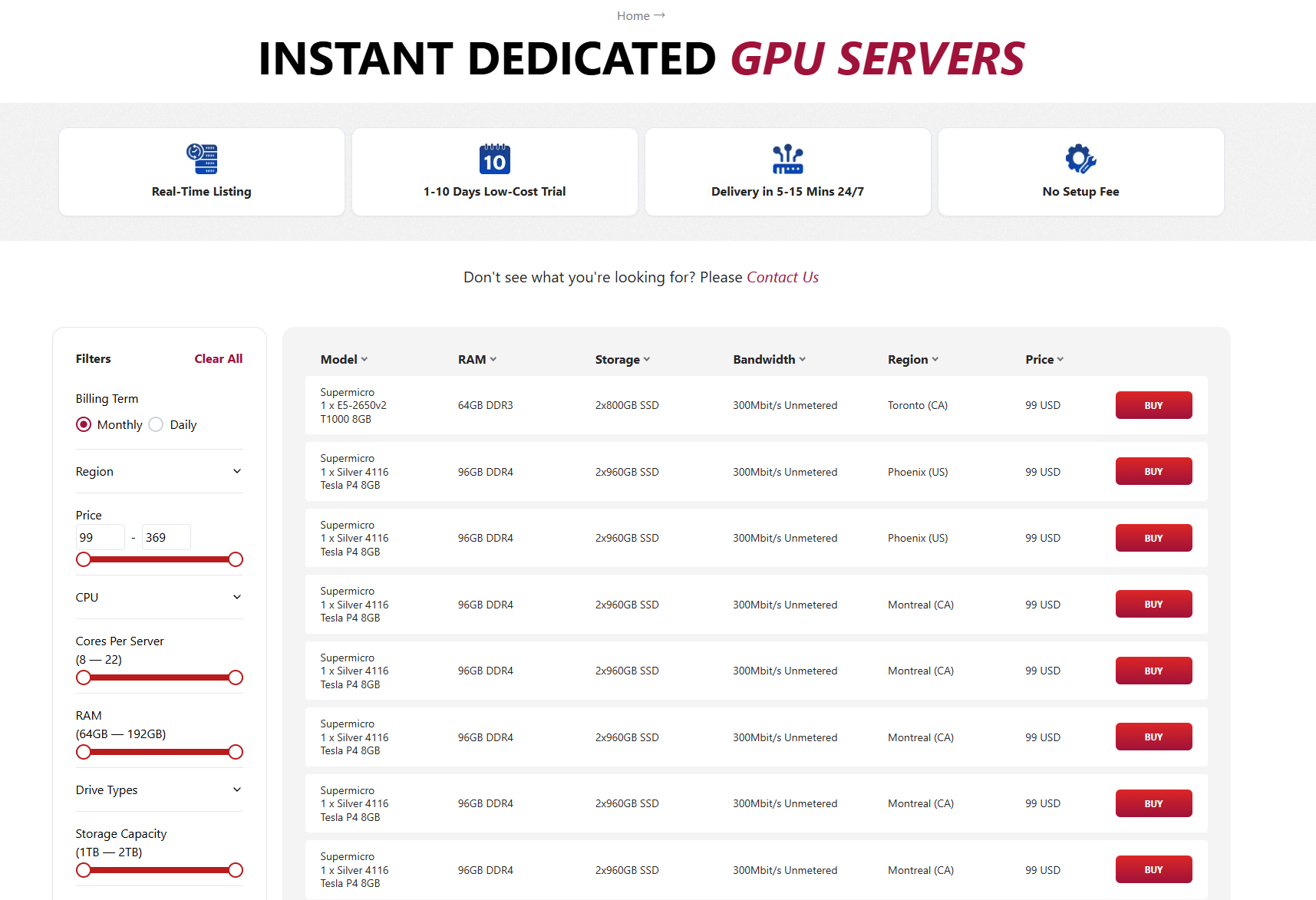Select the Monthly billing term radio button

coord(83,424)
